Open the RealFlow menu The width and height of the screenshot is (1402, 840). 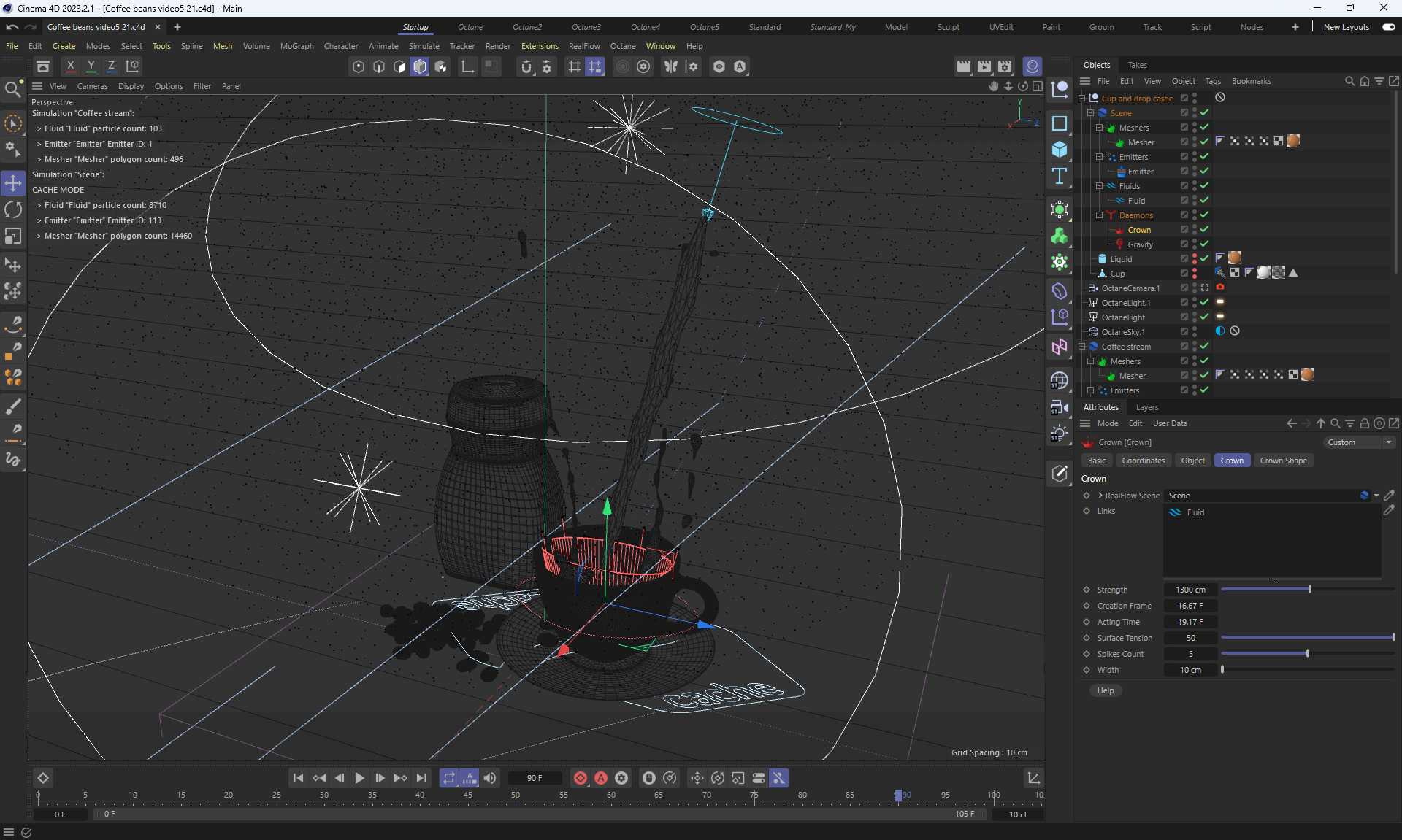pyautogui.click(x=584, y=46)
